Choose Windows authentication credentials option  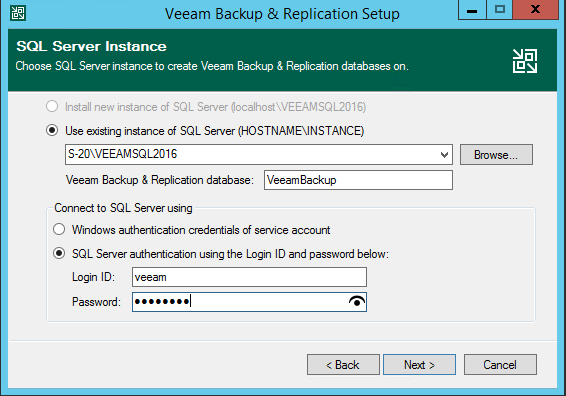(x=59, y=229)
